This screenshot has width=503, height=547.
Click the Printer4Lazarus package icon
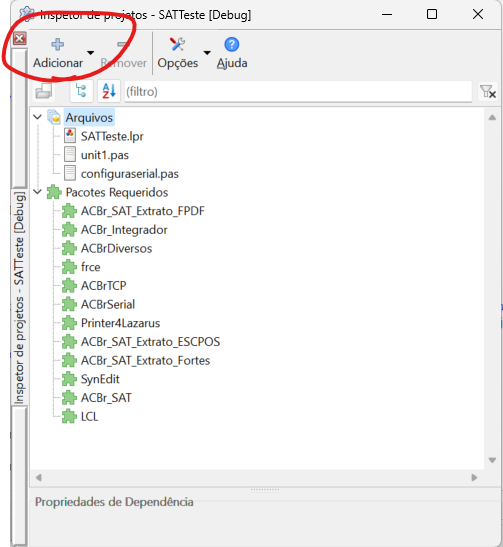[69, 323]
